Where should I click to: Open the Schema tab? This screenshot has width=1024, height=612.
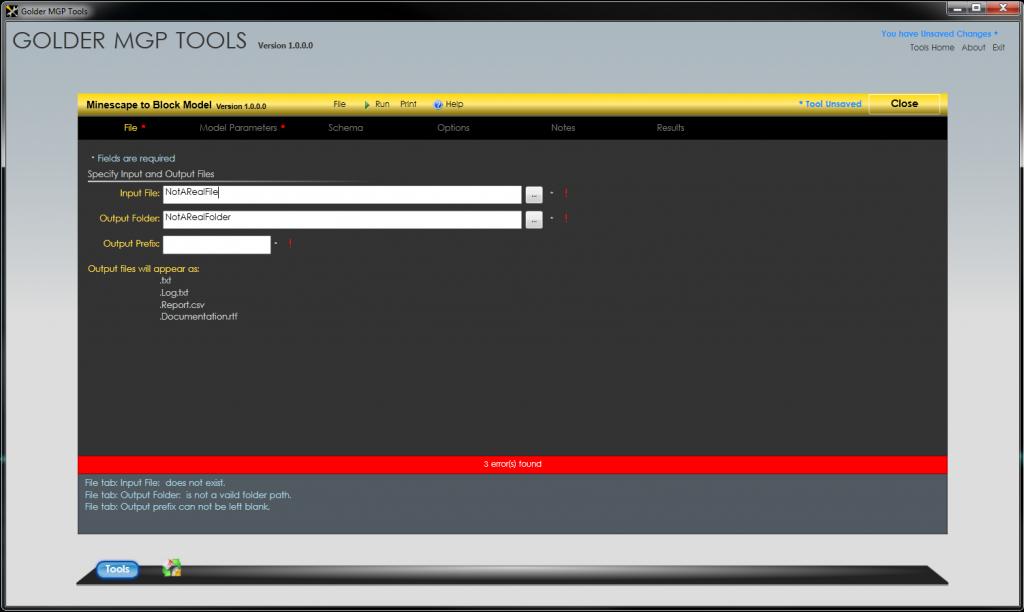pos(345,128)
